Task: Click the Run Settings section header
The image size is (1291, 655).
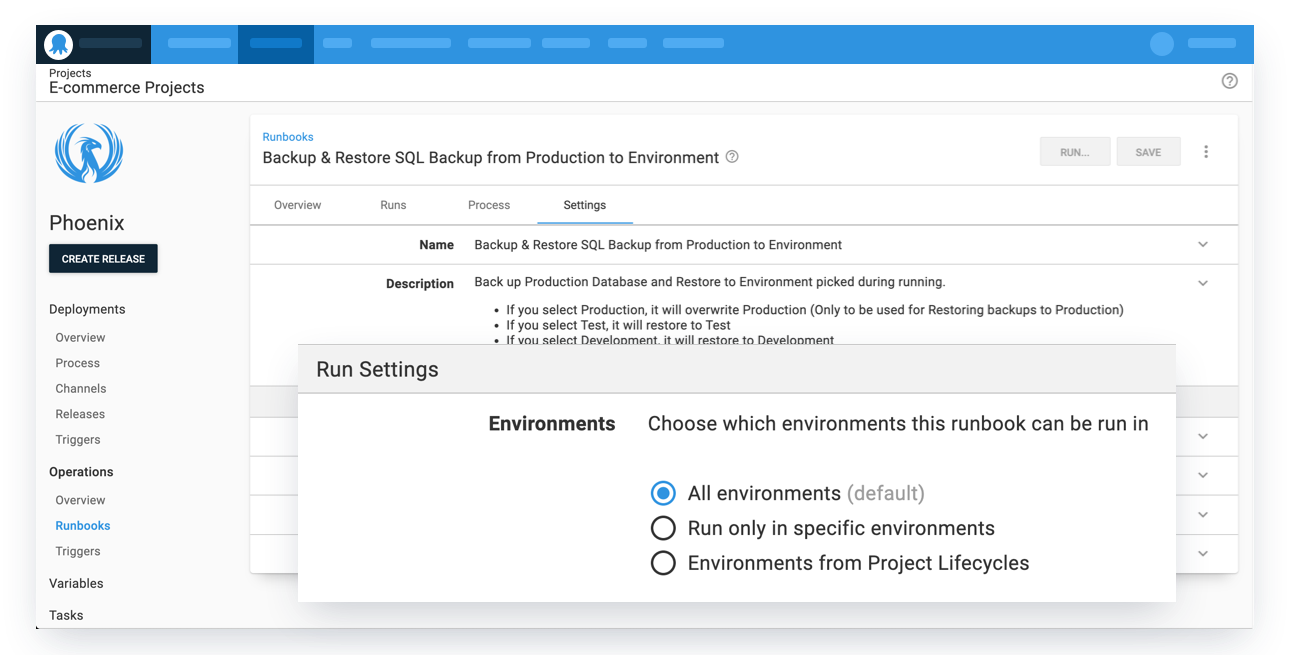Action: pyautogui.click(x=737, y=369)
